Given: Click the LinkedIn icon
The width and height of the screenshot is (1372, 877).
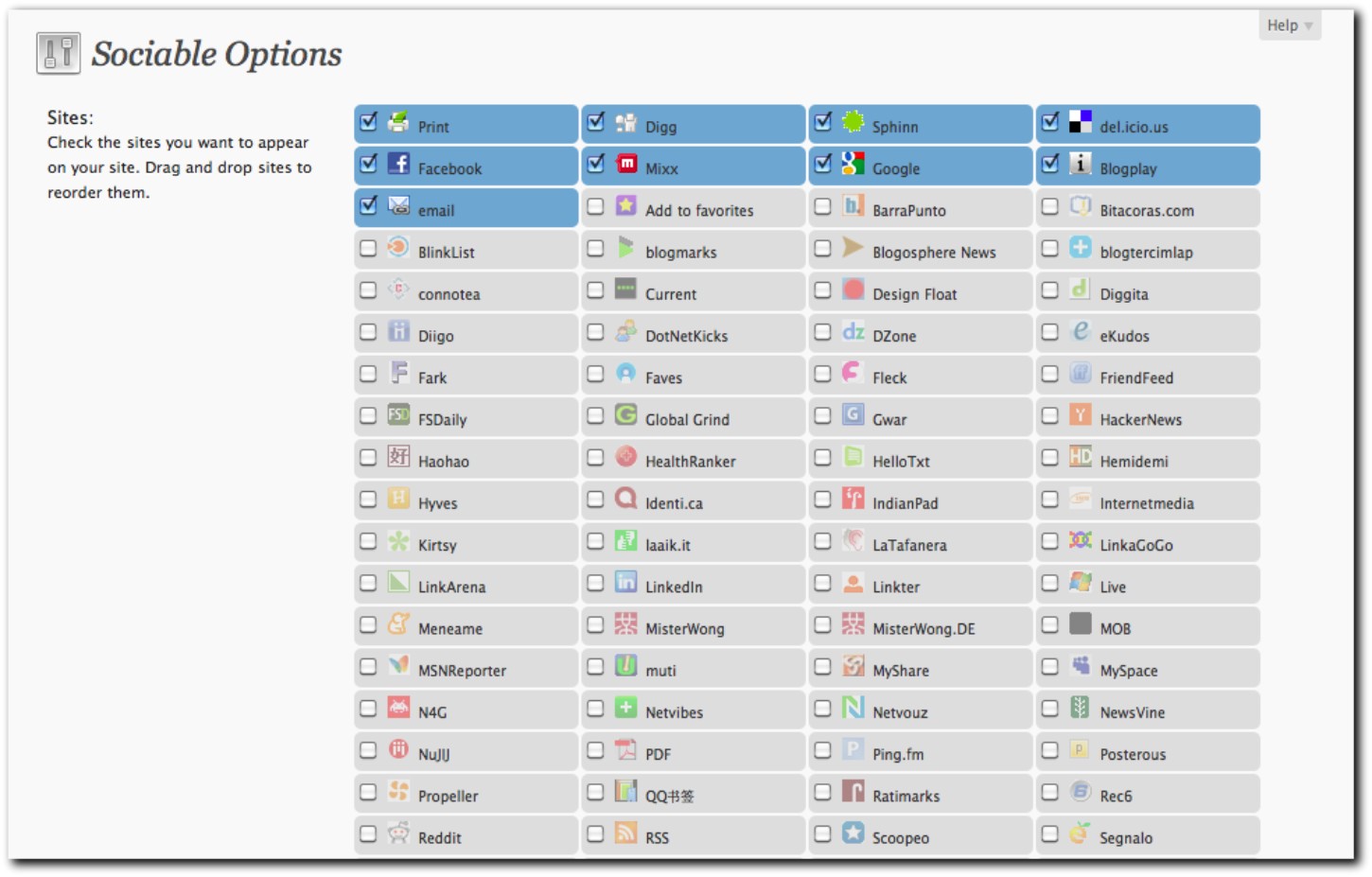Looking at the screenshot, I should [x=626, y=582].
